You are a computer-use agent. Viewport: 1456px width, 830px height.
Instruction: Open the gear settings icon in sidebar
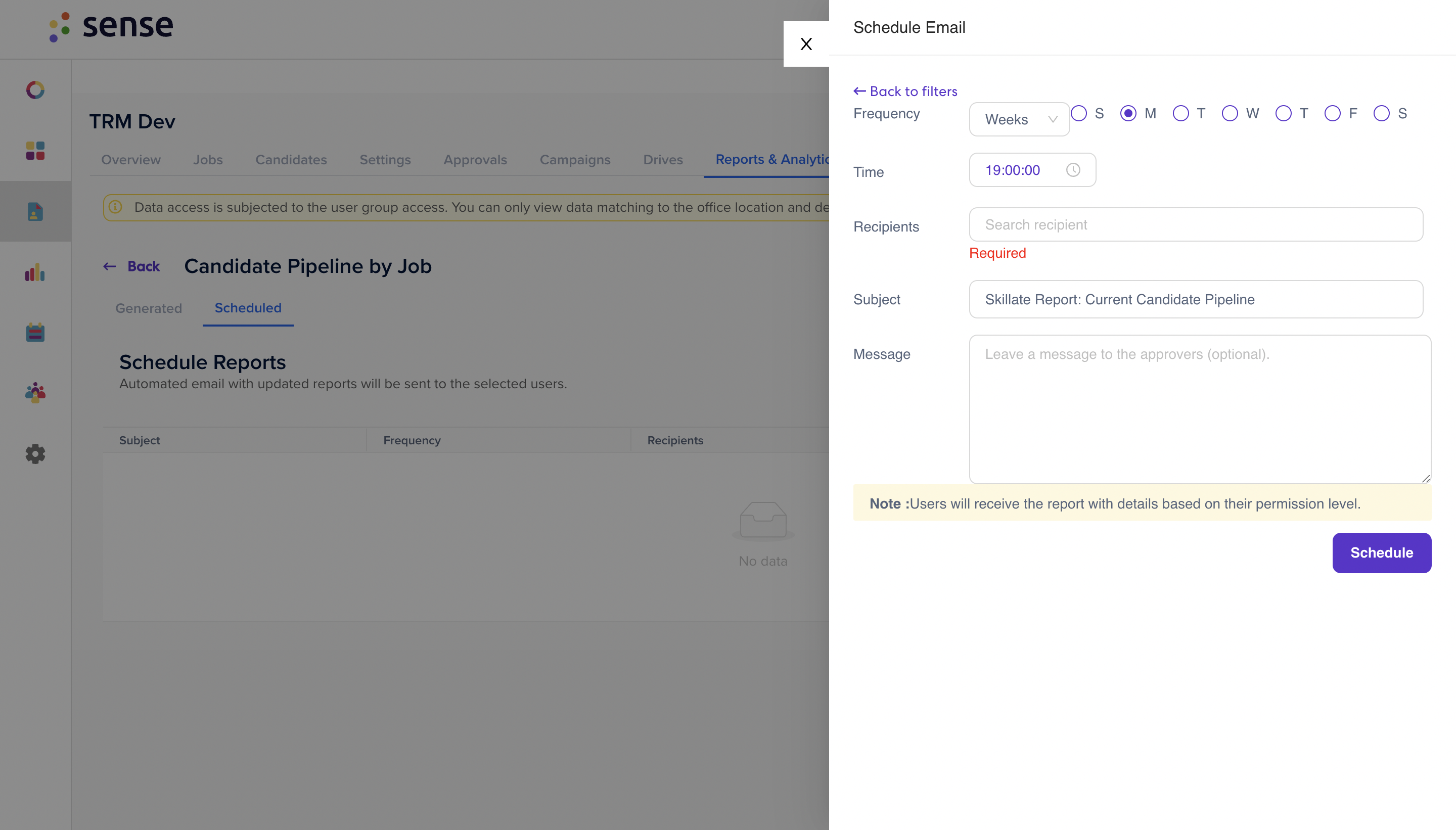(35, 454)
